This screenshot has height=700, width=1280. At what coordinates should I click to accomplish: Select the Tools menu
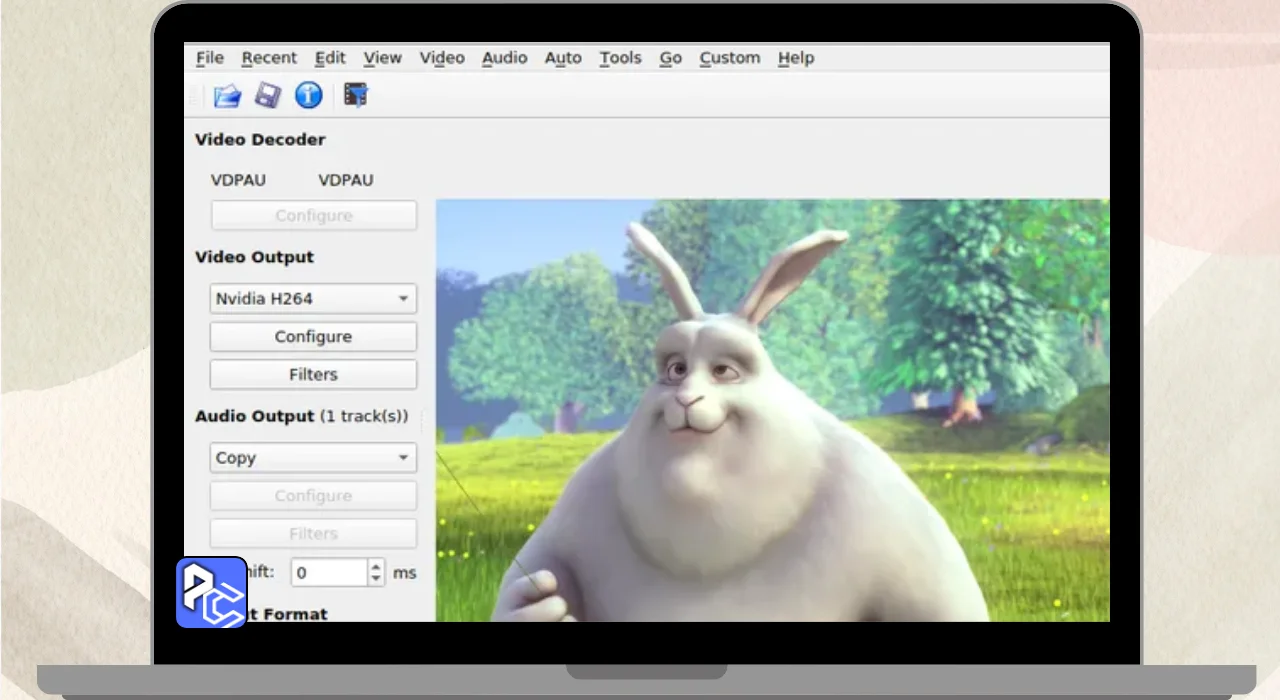(620, 58)
